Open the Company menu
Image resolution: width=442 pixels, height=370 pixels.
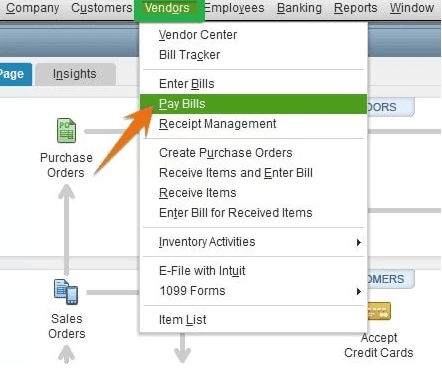click(32, 8)
